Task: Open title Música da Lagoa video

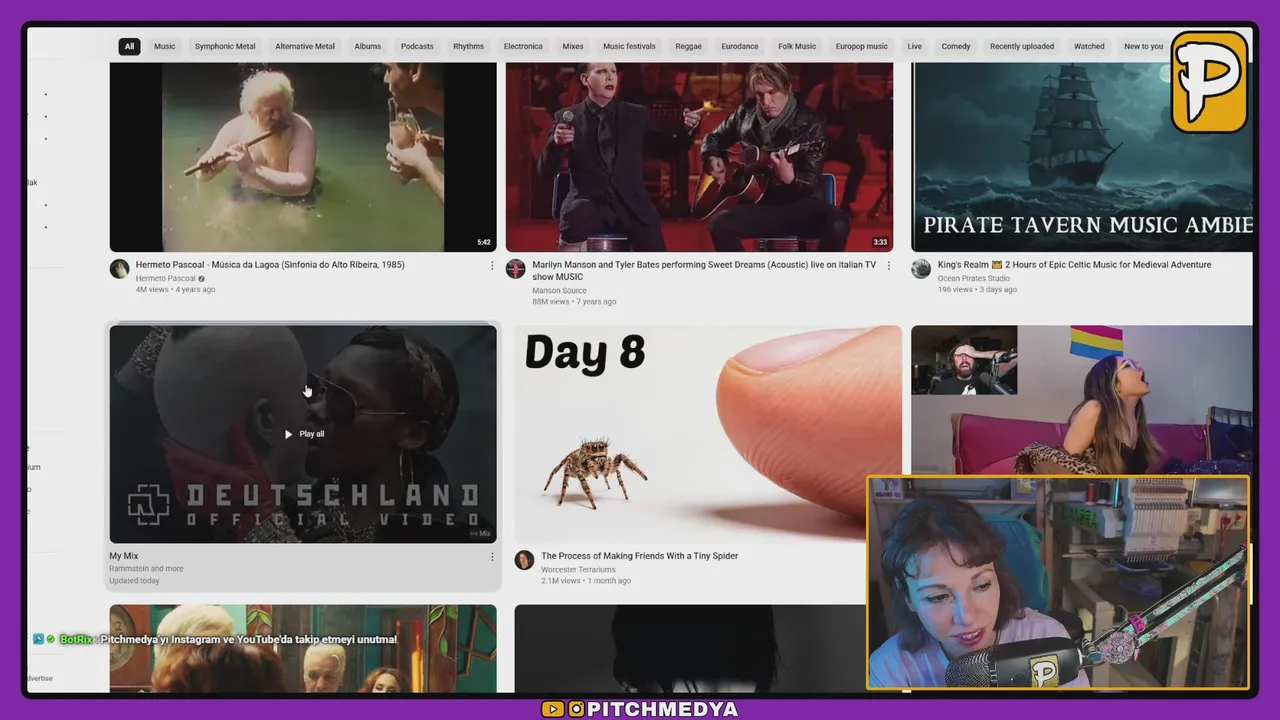Action: pyautogui.click(x=270, y=265)
